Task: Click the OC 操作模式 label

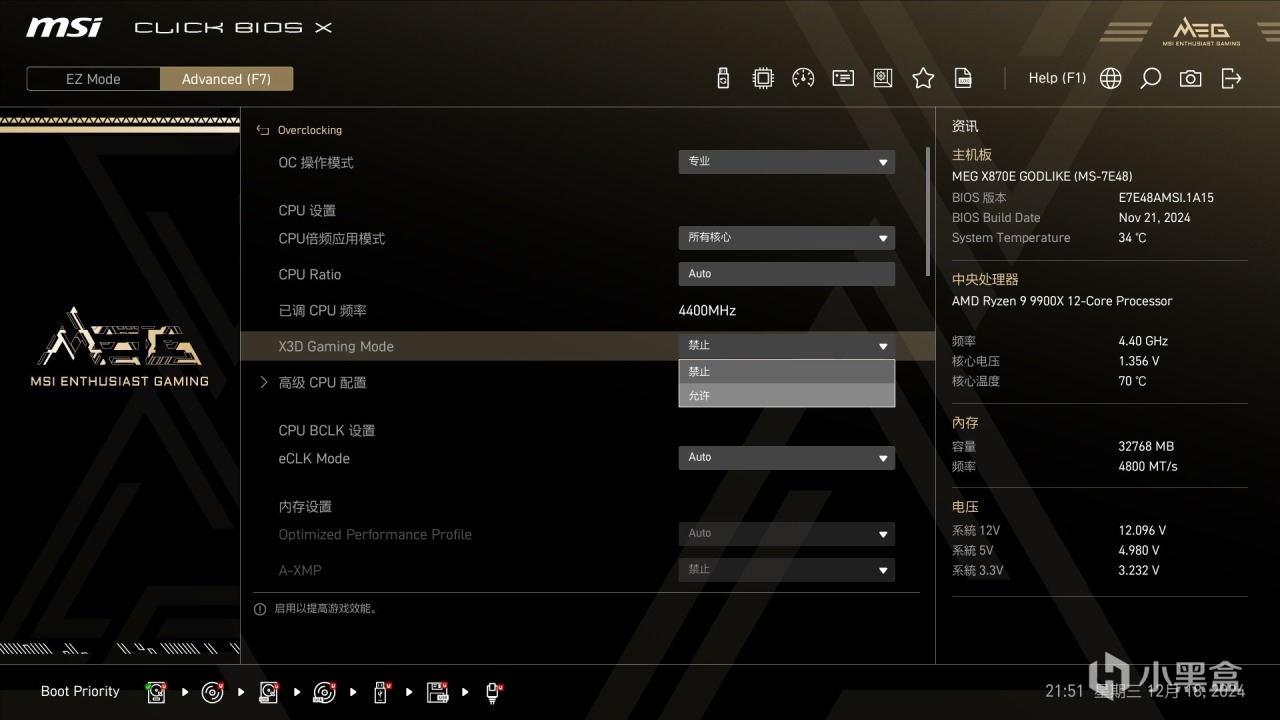Action: point(316,162)
